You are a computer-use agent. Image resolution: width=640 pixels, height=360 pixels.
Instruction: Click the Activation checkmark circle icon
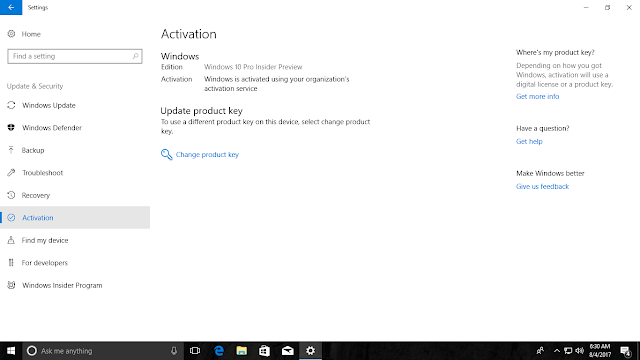tap(11, 218)
